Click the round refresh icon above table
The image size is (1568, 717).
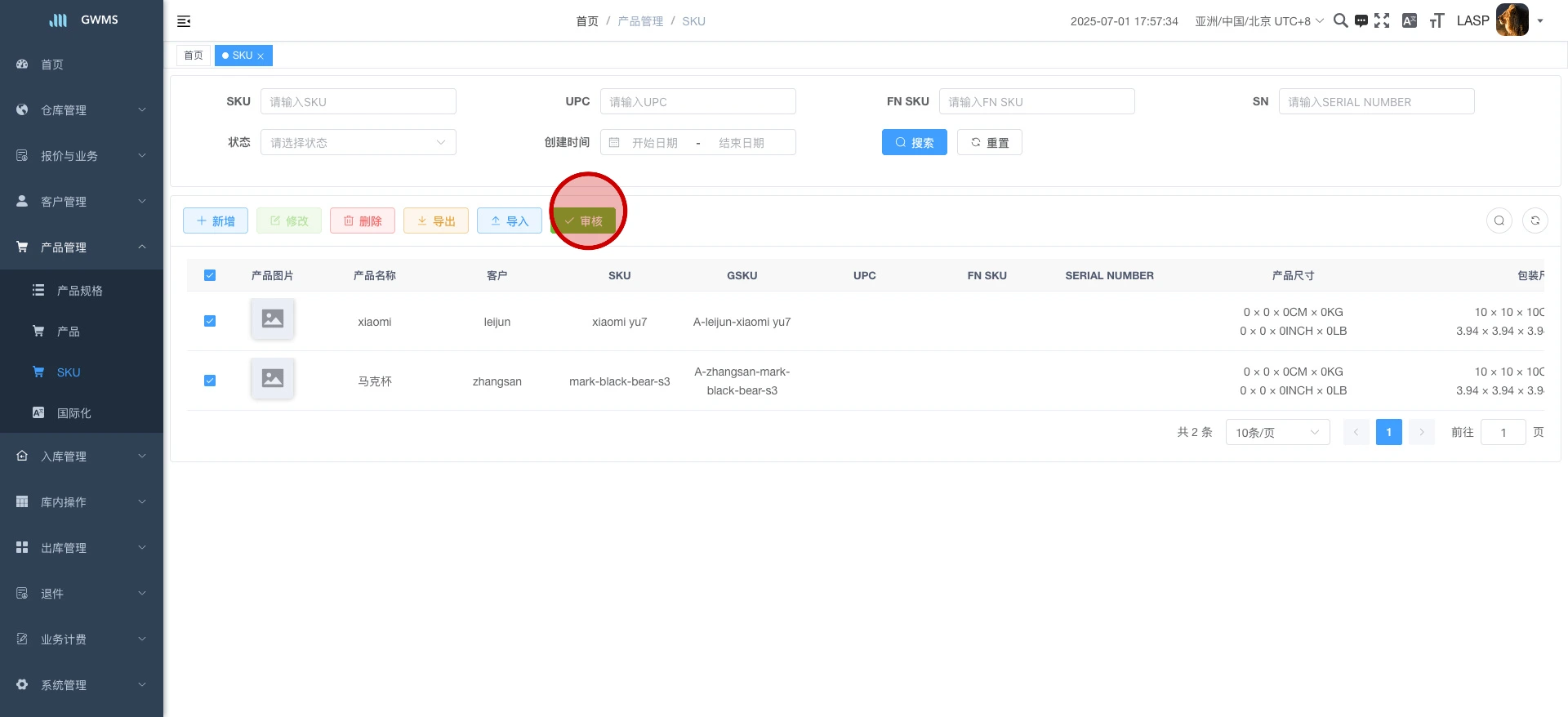pos(1535,220)
